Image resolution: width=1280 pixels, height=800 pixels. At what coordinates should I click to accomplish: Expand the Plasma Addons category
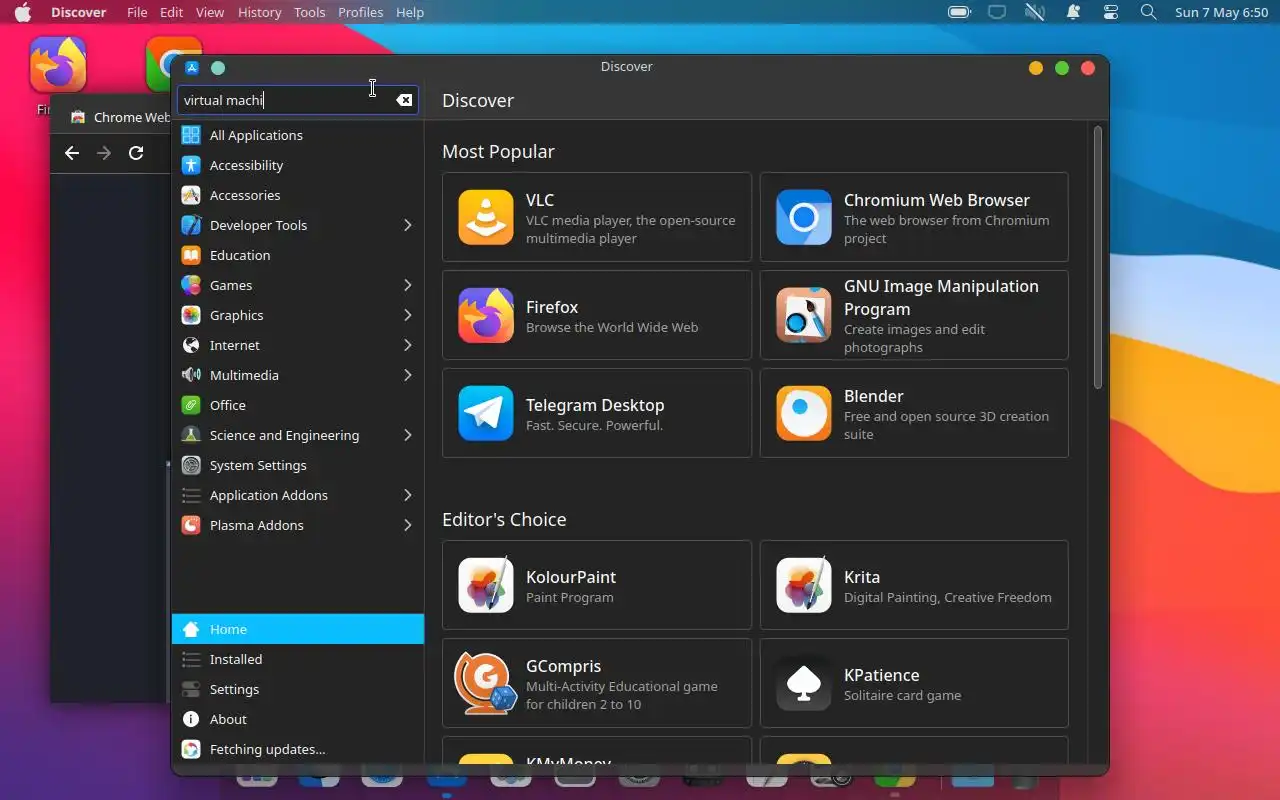[x=407, y=525]
